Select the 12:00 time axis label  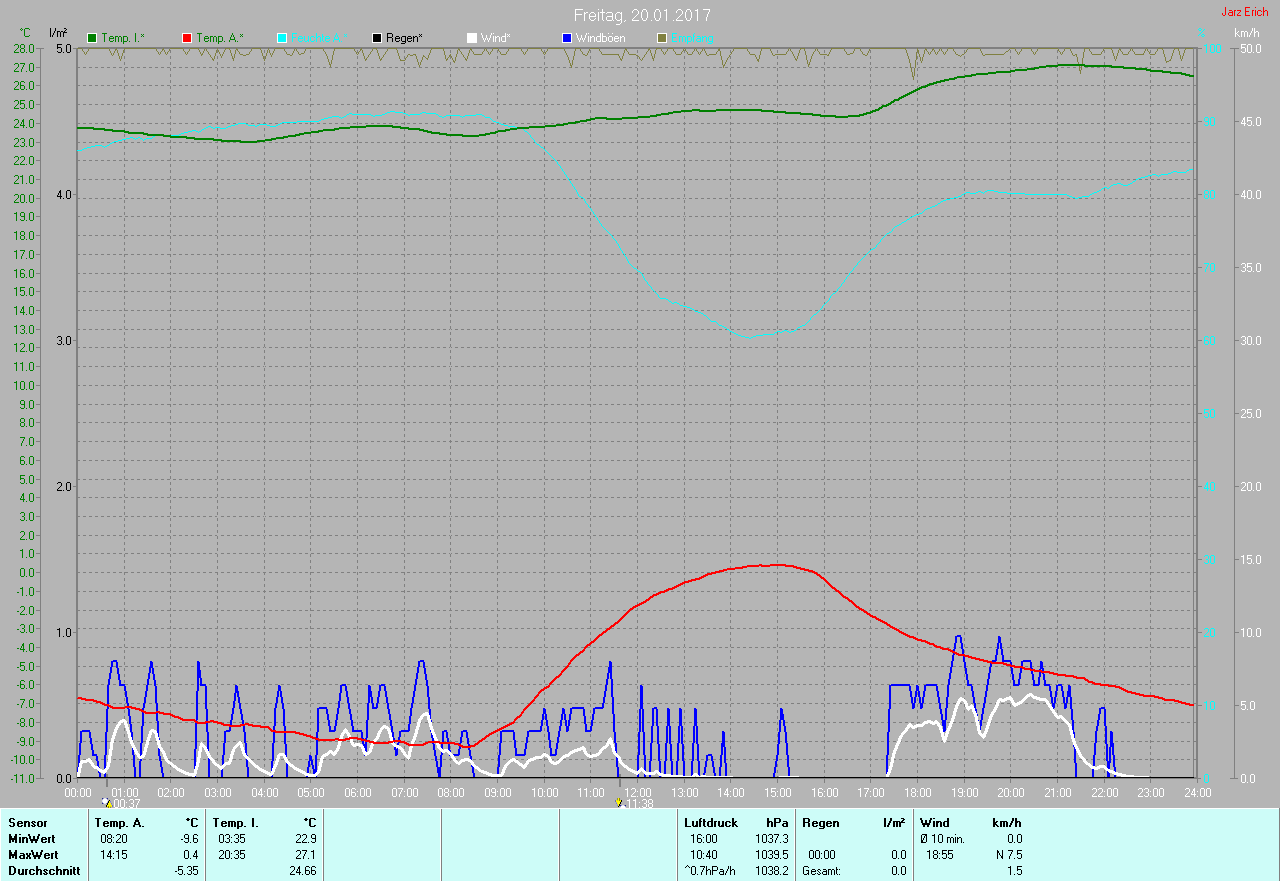click(x=637, y=792)
